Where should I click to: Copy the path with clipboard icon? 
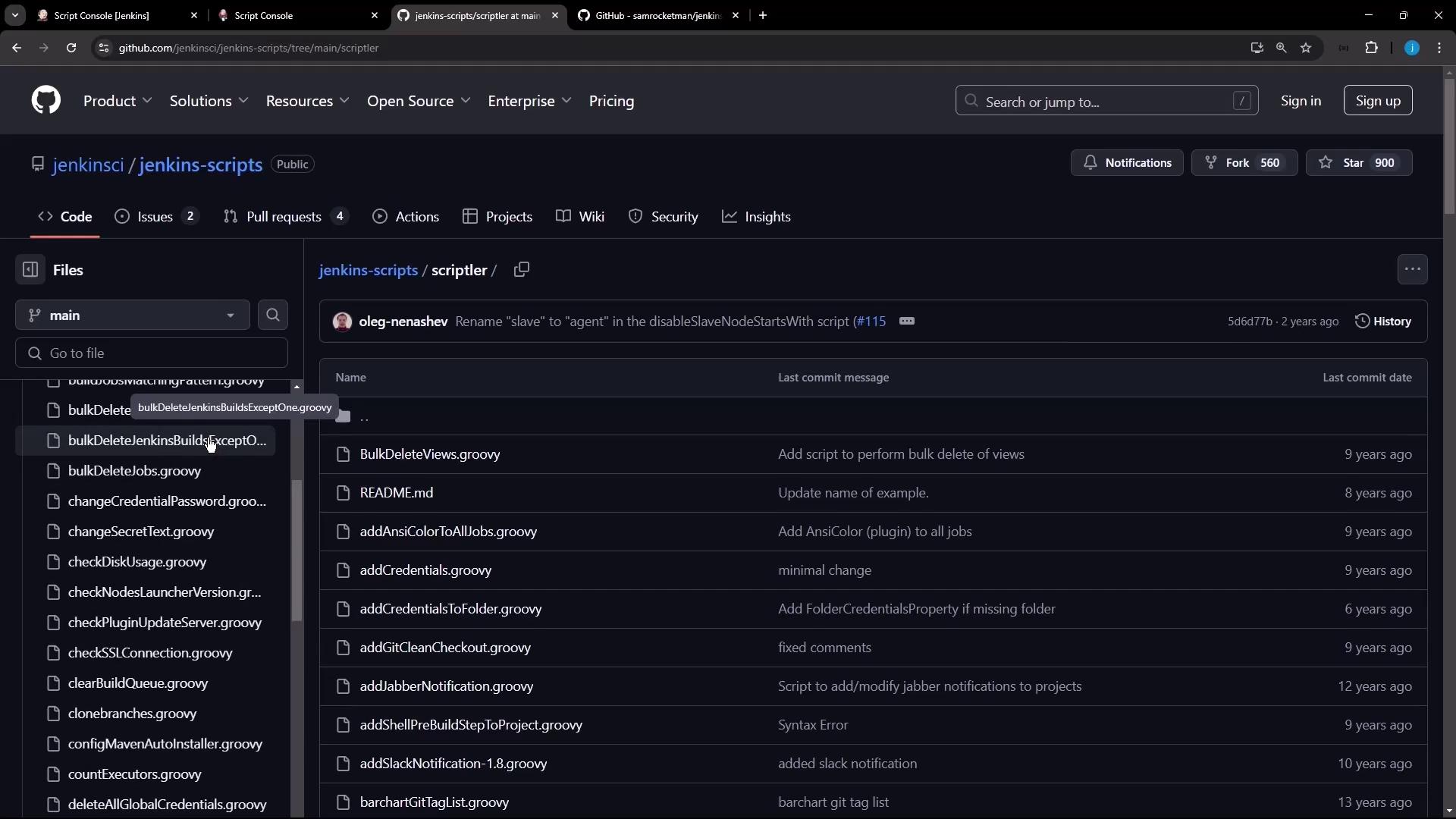(x=521, y=270)
